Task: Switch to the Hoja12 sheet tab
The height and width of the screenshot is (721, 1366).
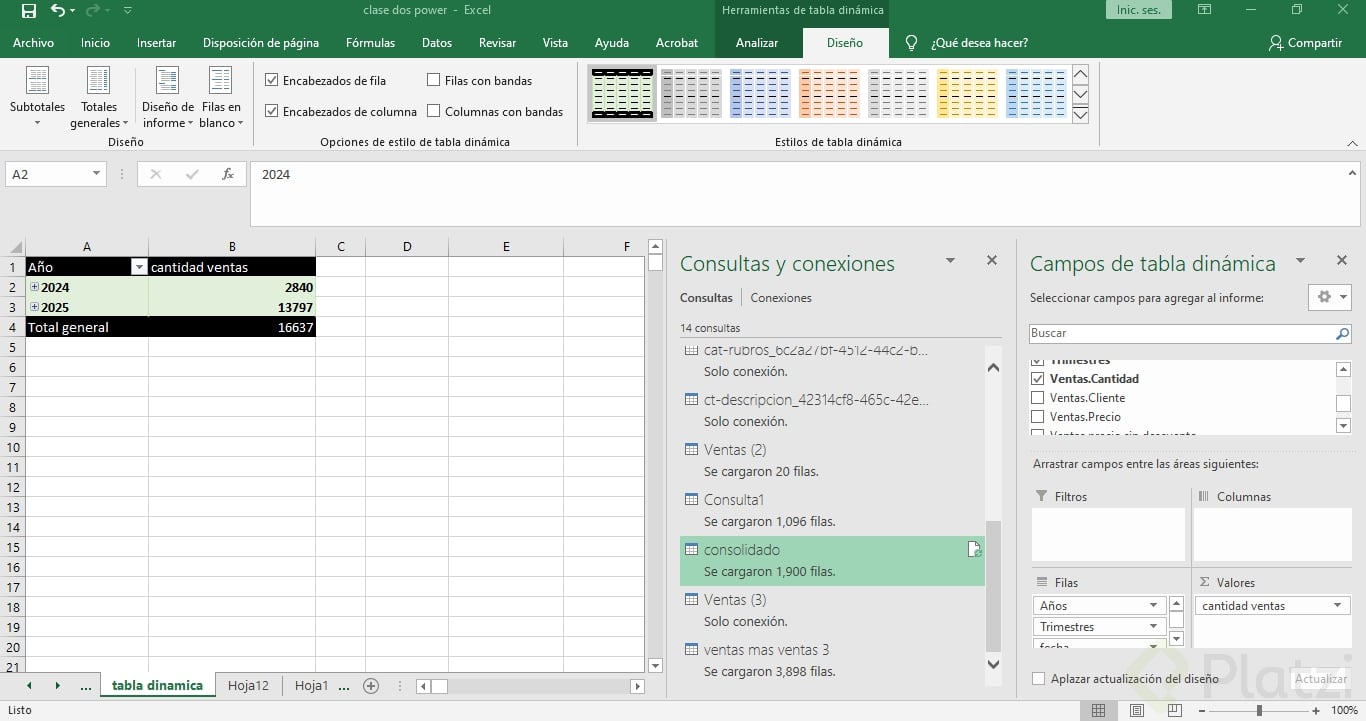Action: point(248,686)
